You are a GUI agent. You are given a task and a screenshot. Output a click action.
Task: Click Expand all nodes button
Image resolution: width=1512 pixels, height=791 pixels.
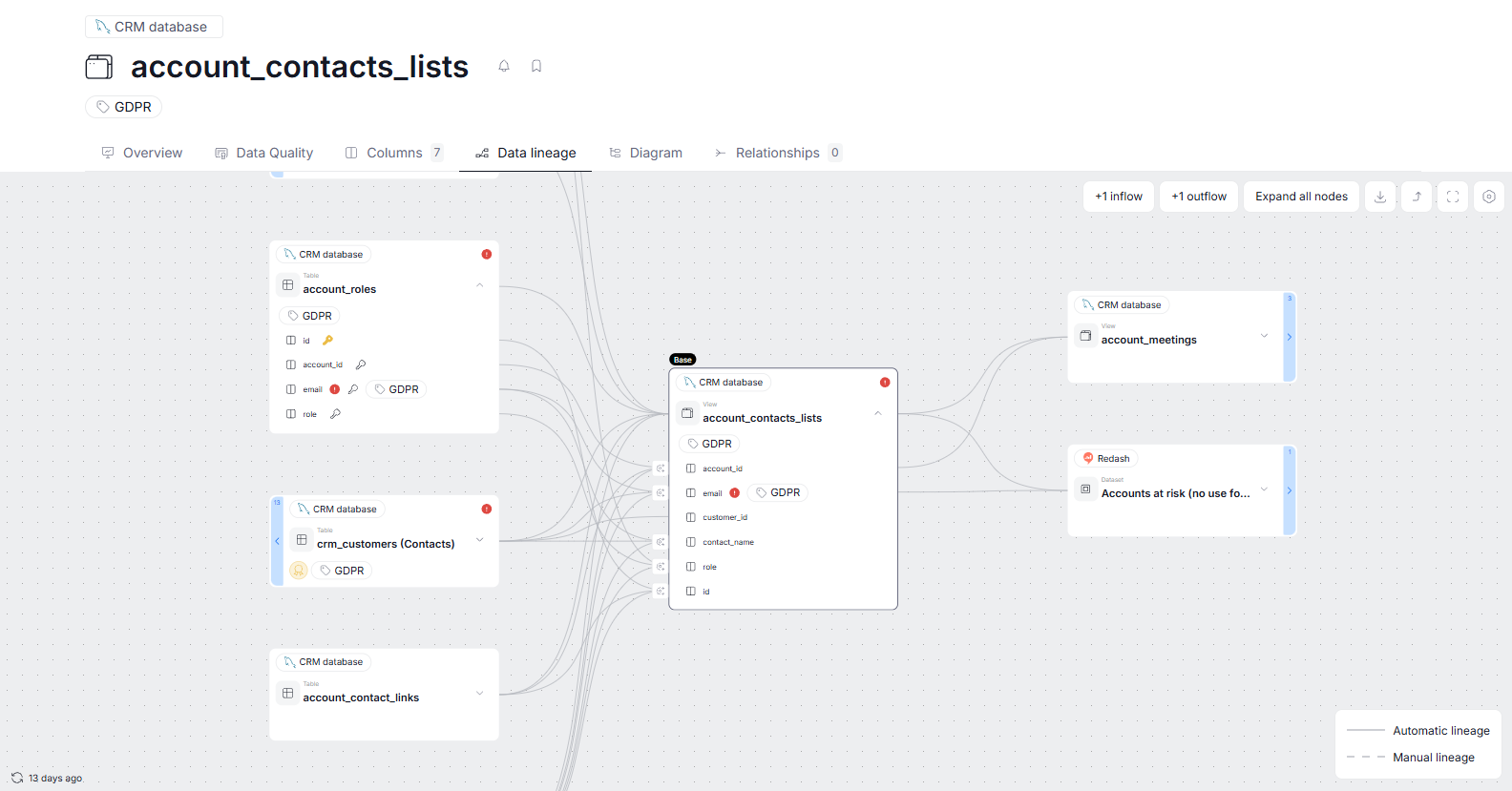(x=1301, y=197)
